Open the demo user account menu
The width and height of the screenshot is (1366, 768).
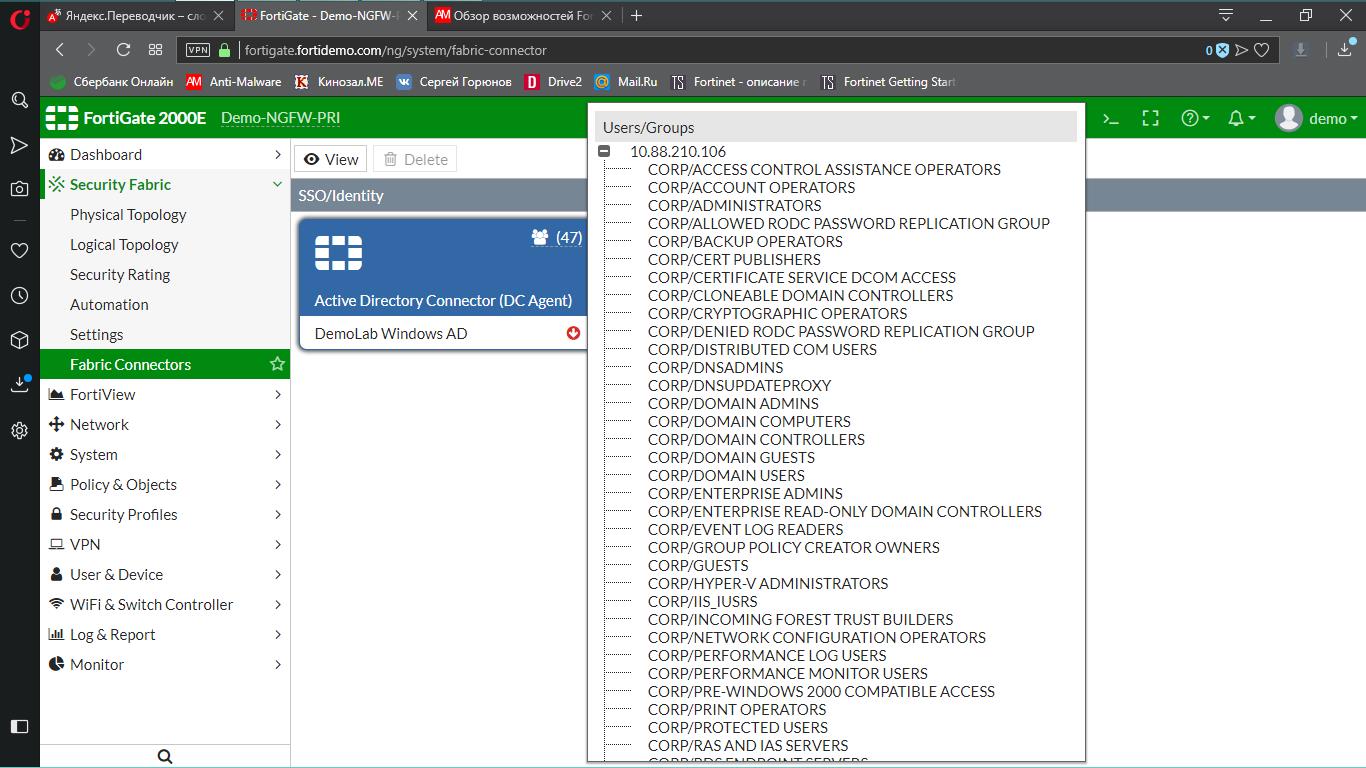coord(1316,118)
